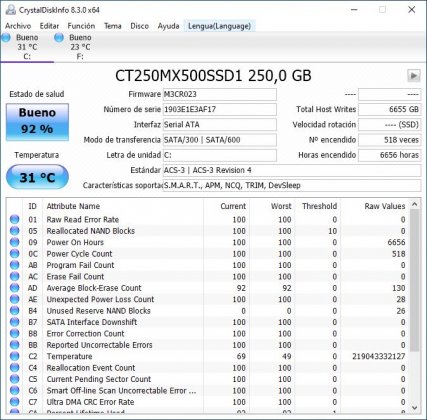Click the SATA/300 | SATA/600 transfer mode field
The width and height of the screenshot is (427, 420).
(220, 140)
